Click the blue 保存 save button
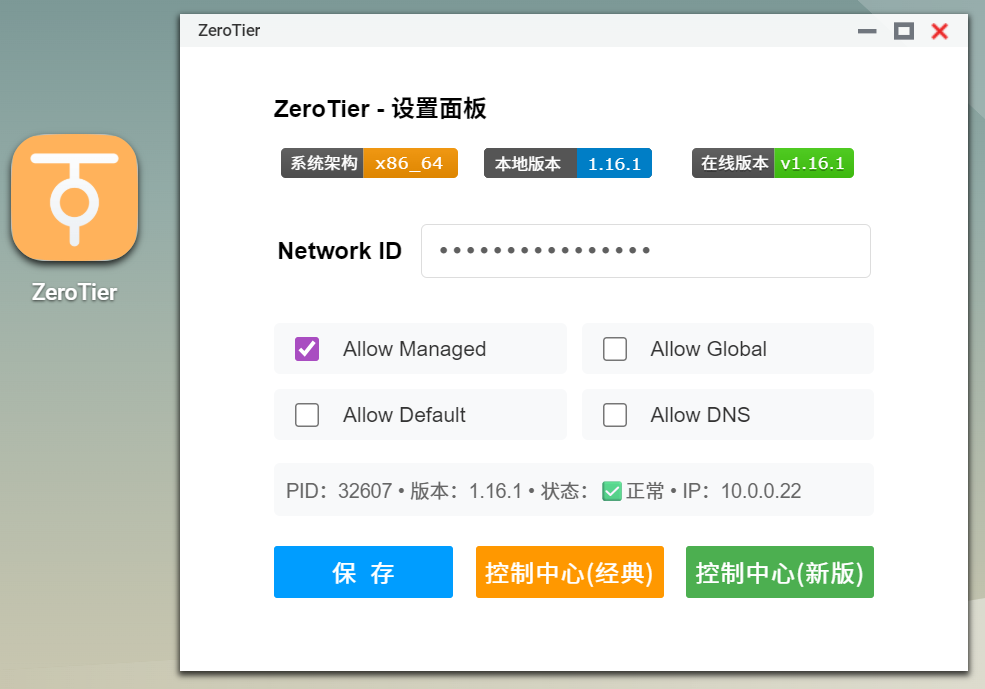Image resolution: width=985 pixels, height=689 pixels. click(x=363, y=572)
